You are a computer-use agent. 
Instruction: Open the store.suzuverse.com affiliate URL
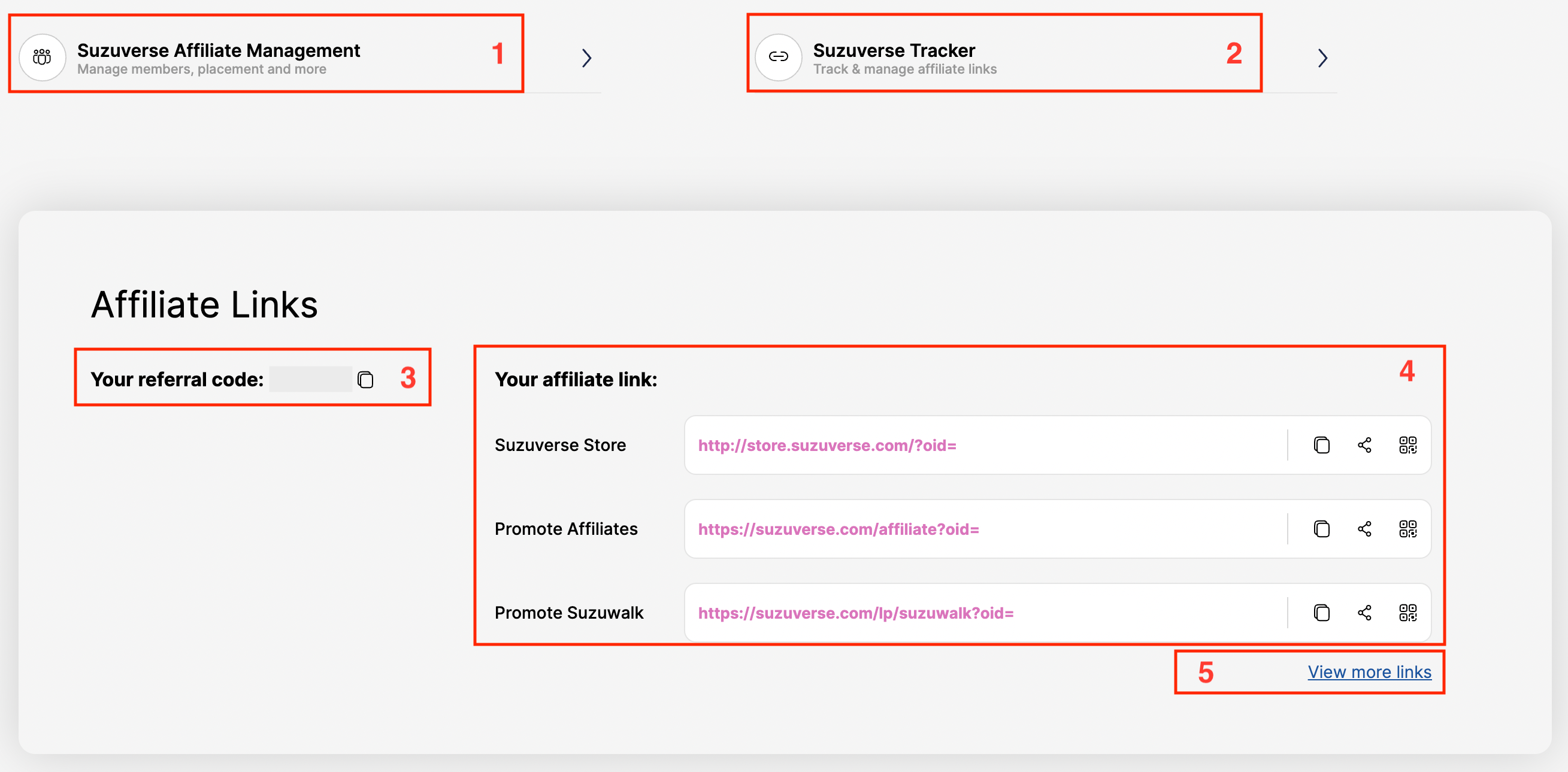[827, 446]
